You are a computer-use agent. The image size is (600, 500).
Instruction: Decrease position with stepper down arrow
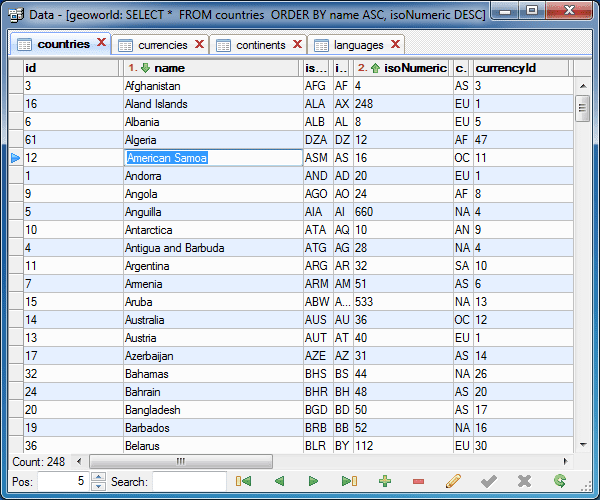coord(99,486)
